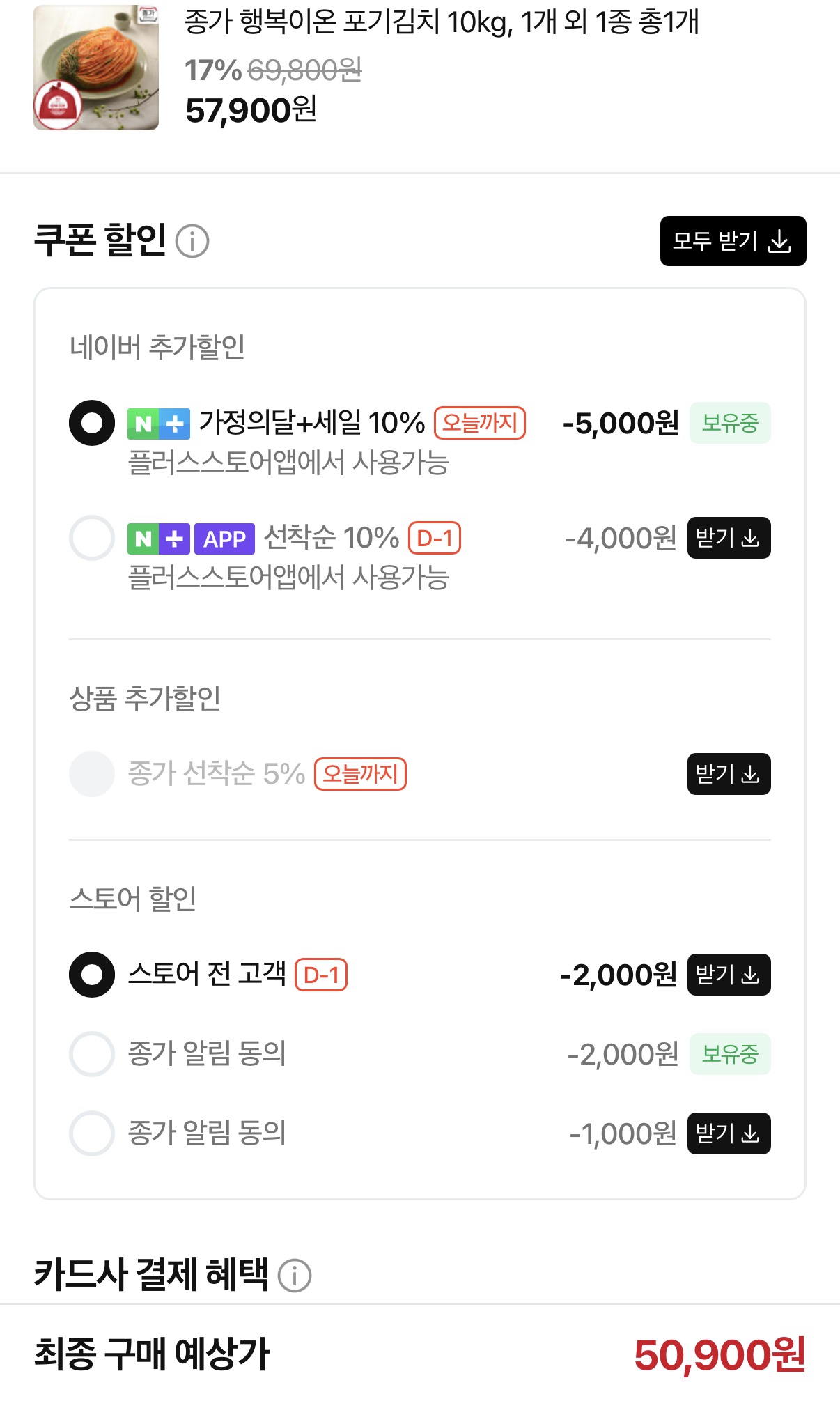Download the APP 선착순 10% coupon via 받기
This screenshot has height=1401, width=840.
tap(729, 538)
